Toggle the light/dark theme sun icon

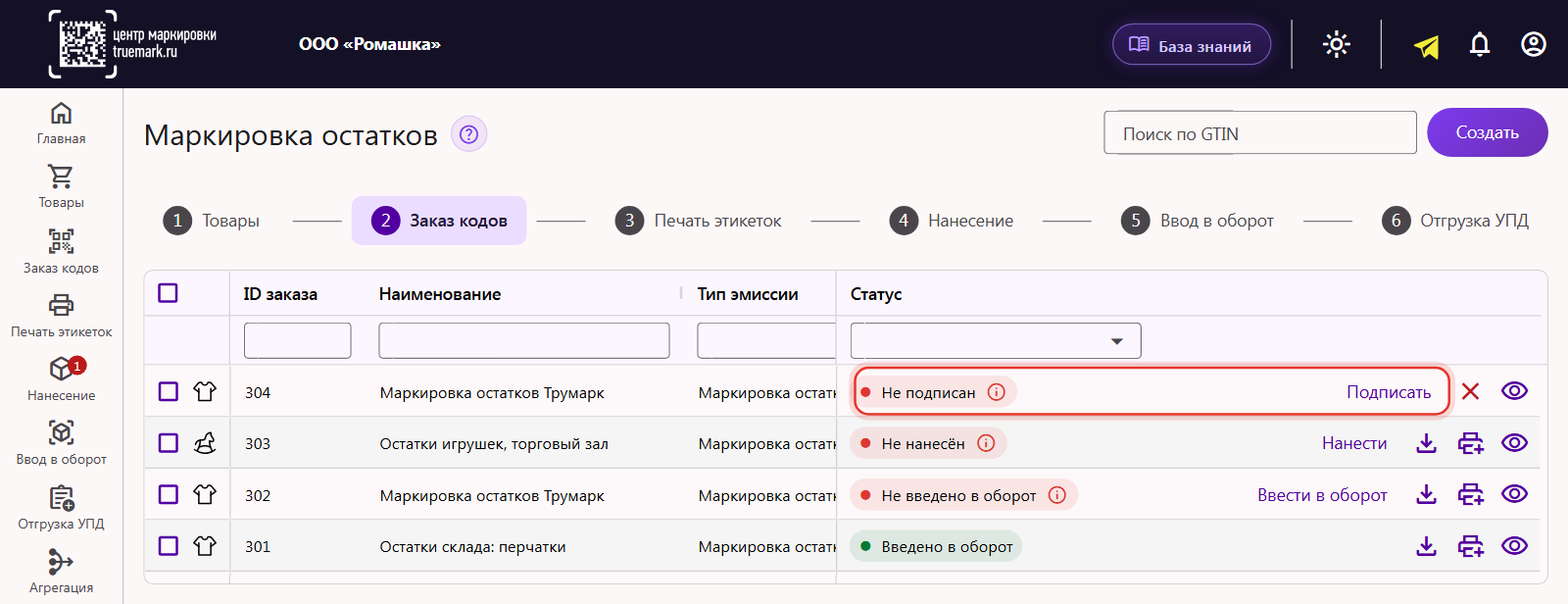1337,44
